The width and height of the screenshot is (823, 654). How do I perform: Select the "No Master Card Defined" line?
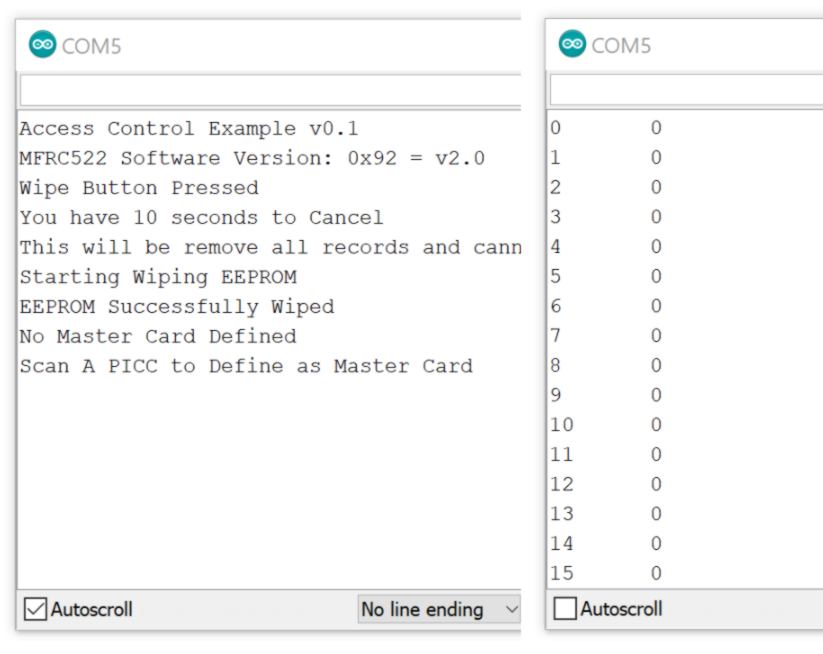(x=157, y=336)
